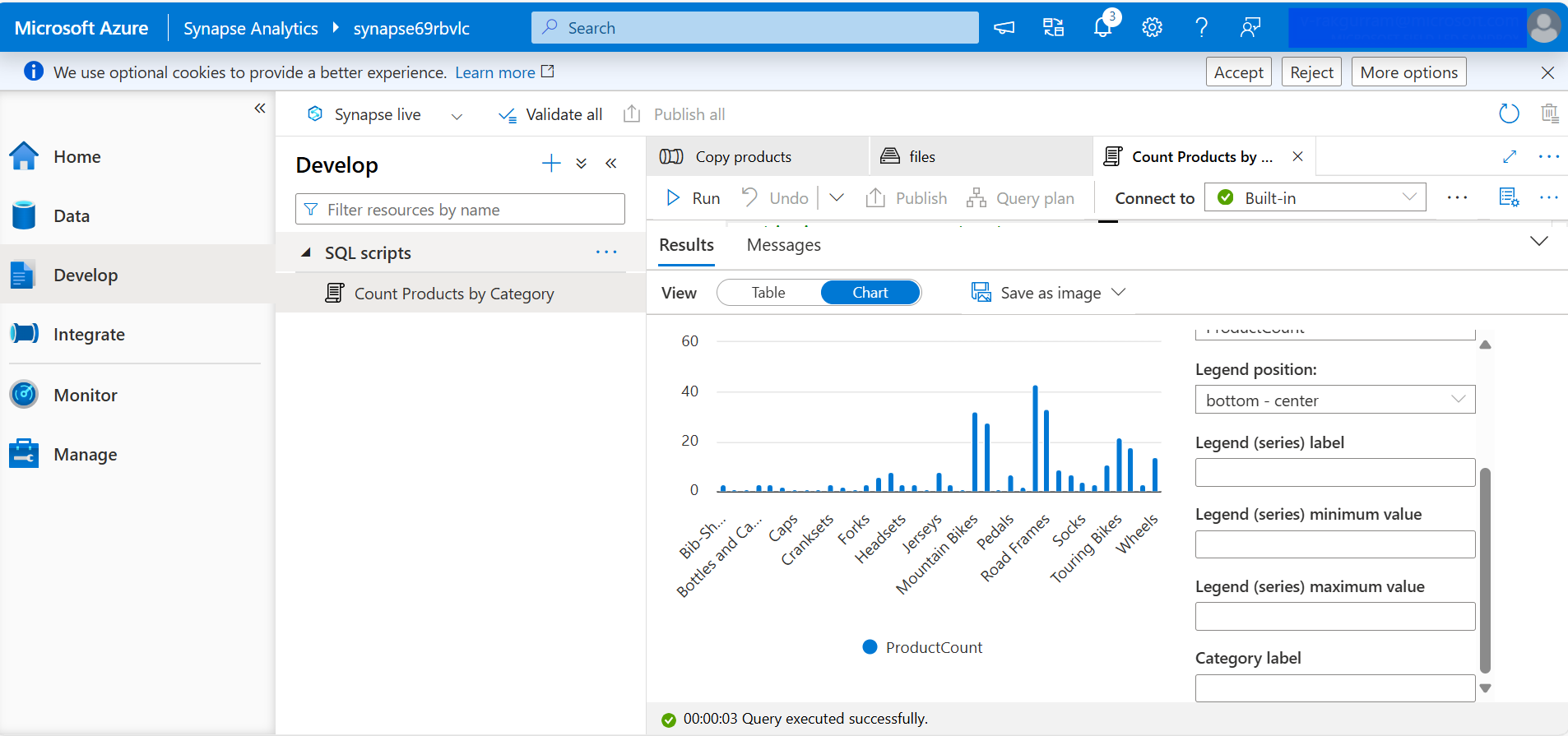Expand all Develop items double-chevron icon
This screenshot has width=1568, height=736.
[x=582, y=164]
